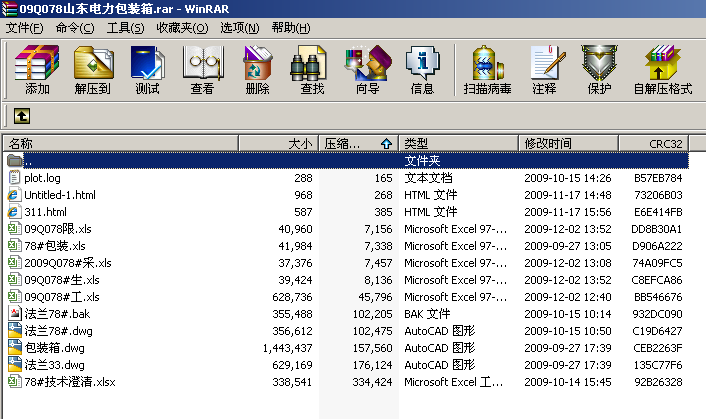Open the 收藏夹(O) menu

[x=182, y=28]
